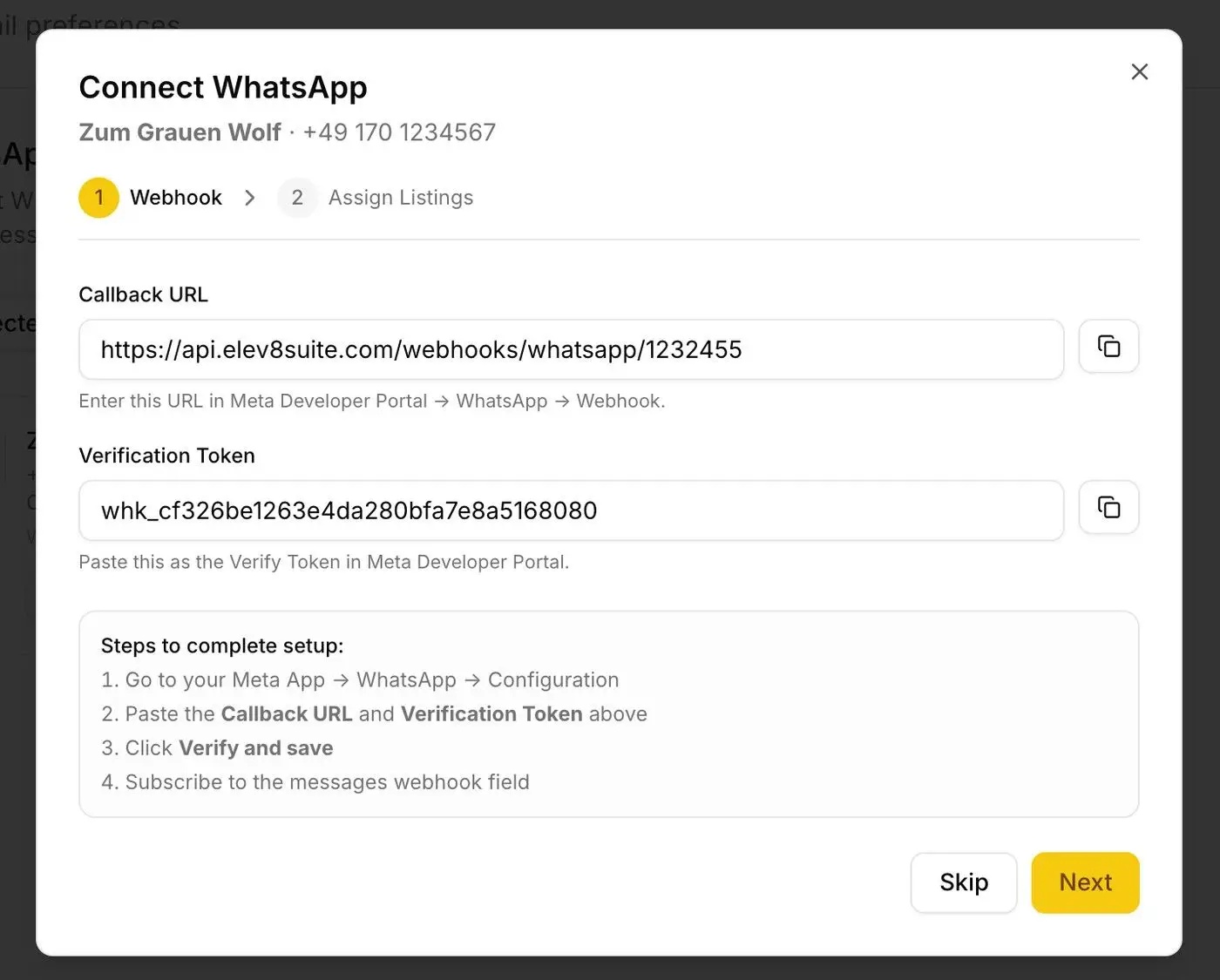The image size is (1220, 980).
Task: Click step 1 'Go to your Meta App' line
Action: (360, 679)
